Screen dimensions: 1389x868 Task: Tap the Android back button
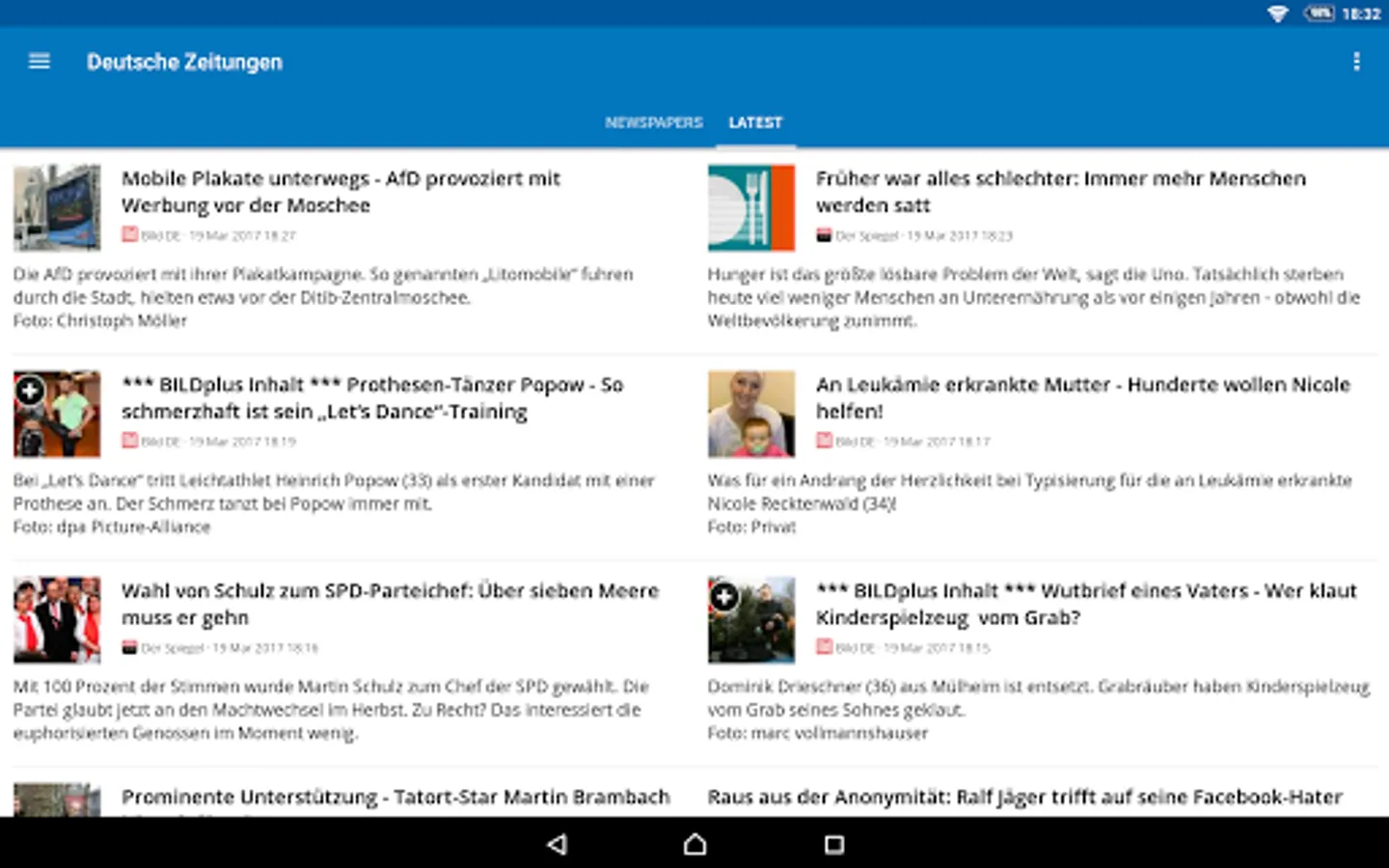click(x=557, y=845)
